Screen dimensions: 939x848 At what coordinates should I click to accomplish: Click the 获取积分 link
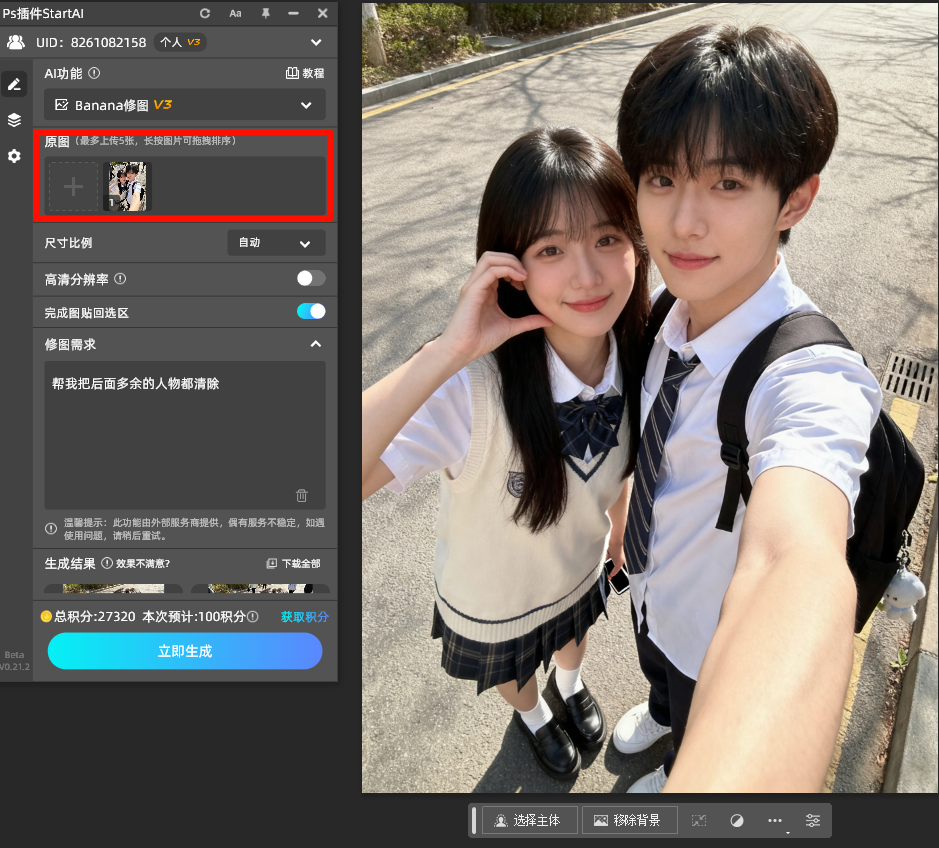click(304, 617)
